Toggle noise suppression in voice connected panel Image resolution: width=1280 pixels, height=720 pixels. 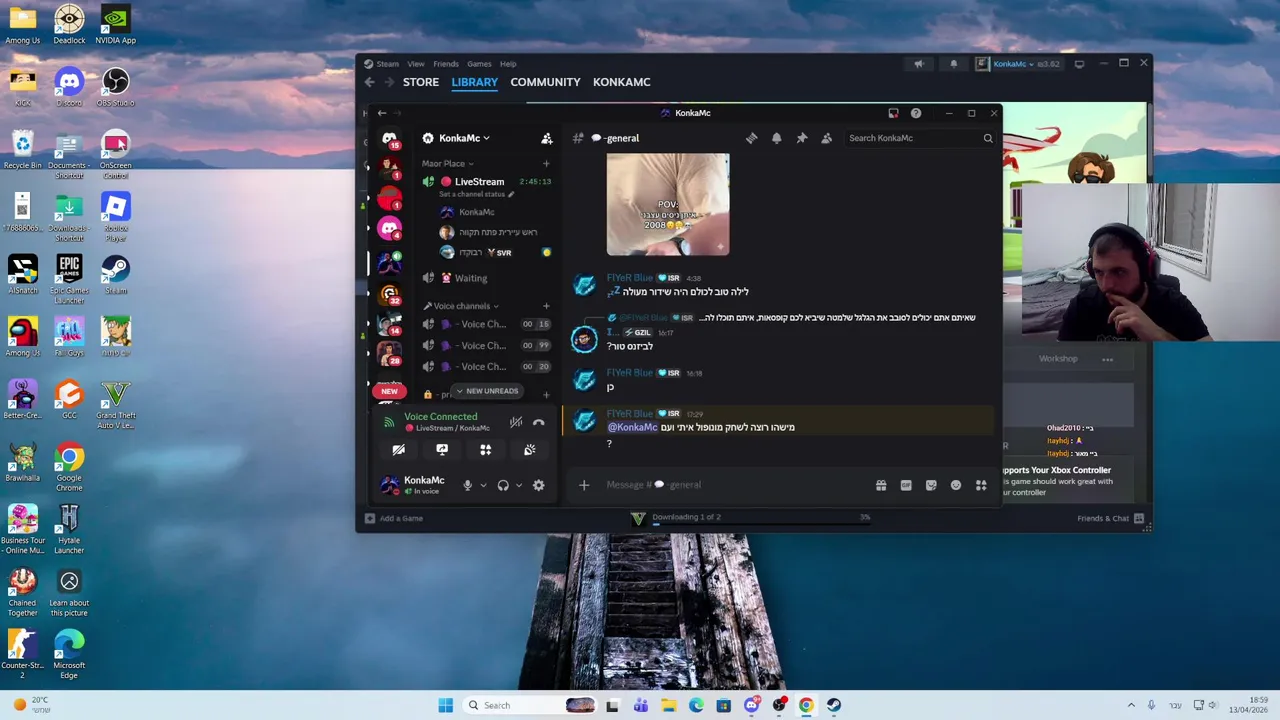516,422
